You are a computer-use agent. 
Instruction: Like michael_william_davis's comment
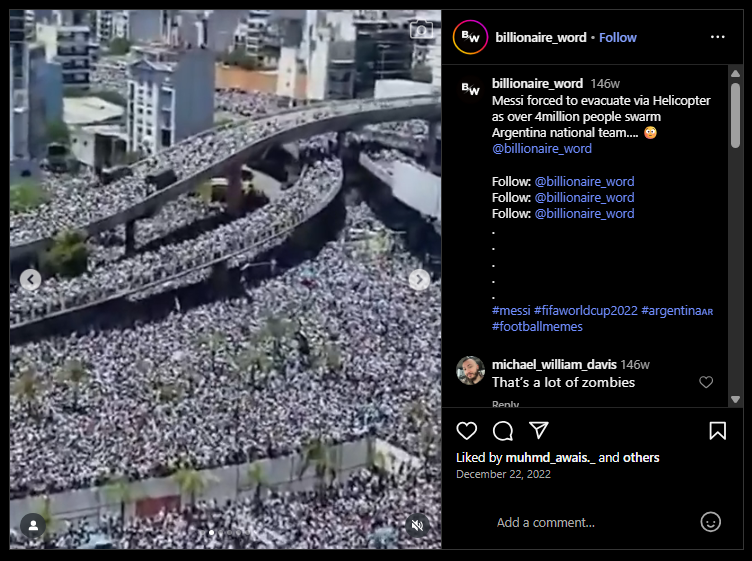click(x=705, y=382)
